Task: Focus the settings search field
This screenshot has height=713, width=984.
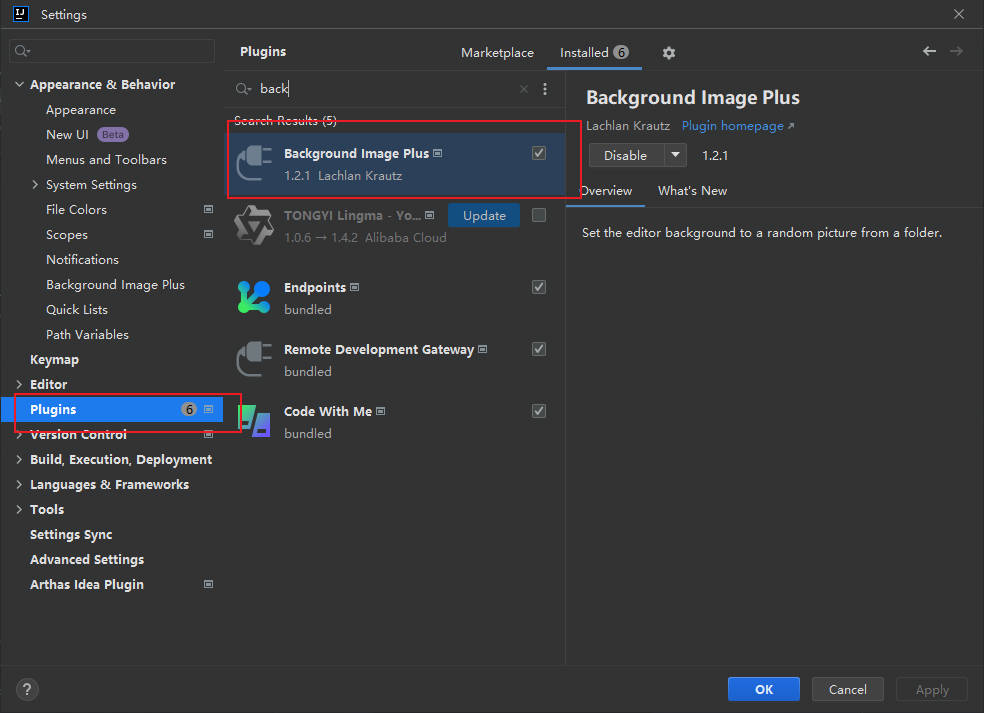Action: click(112, 51)
